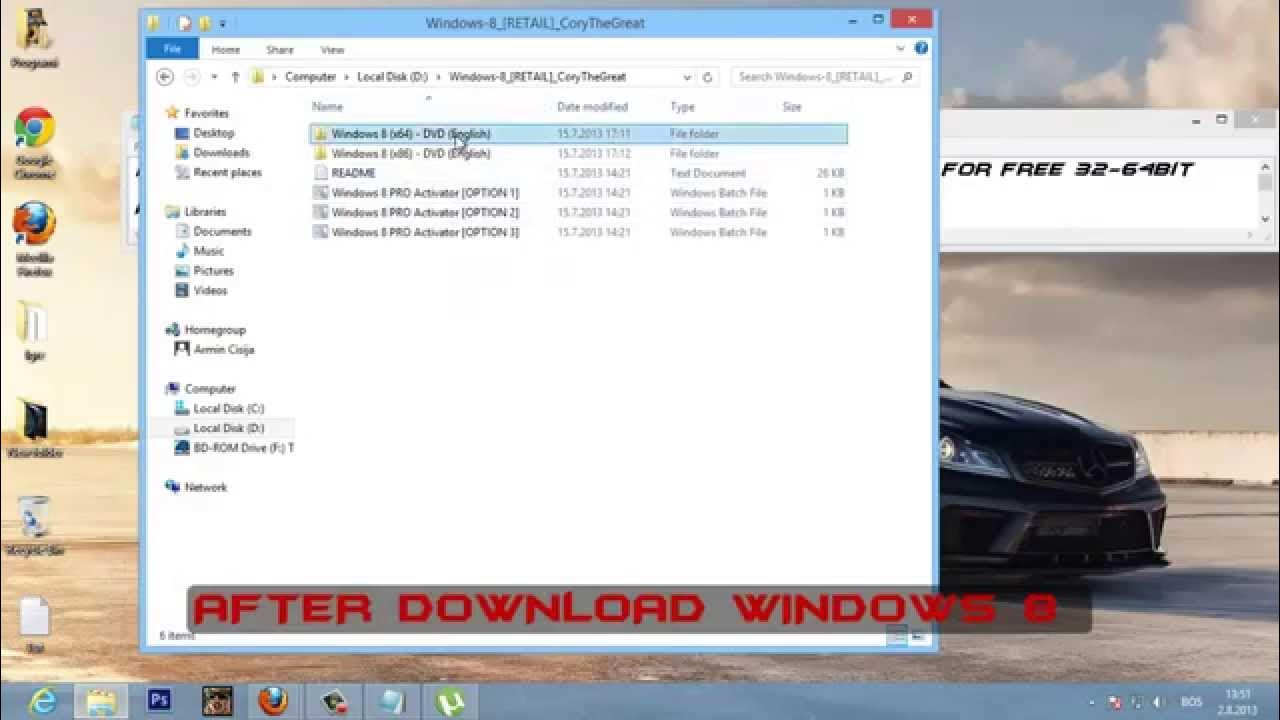The image size is (1280, 720).
Task: Refresh the current folder view
Action: [707, 77]
